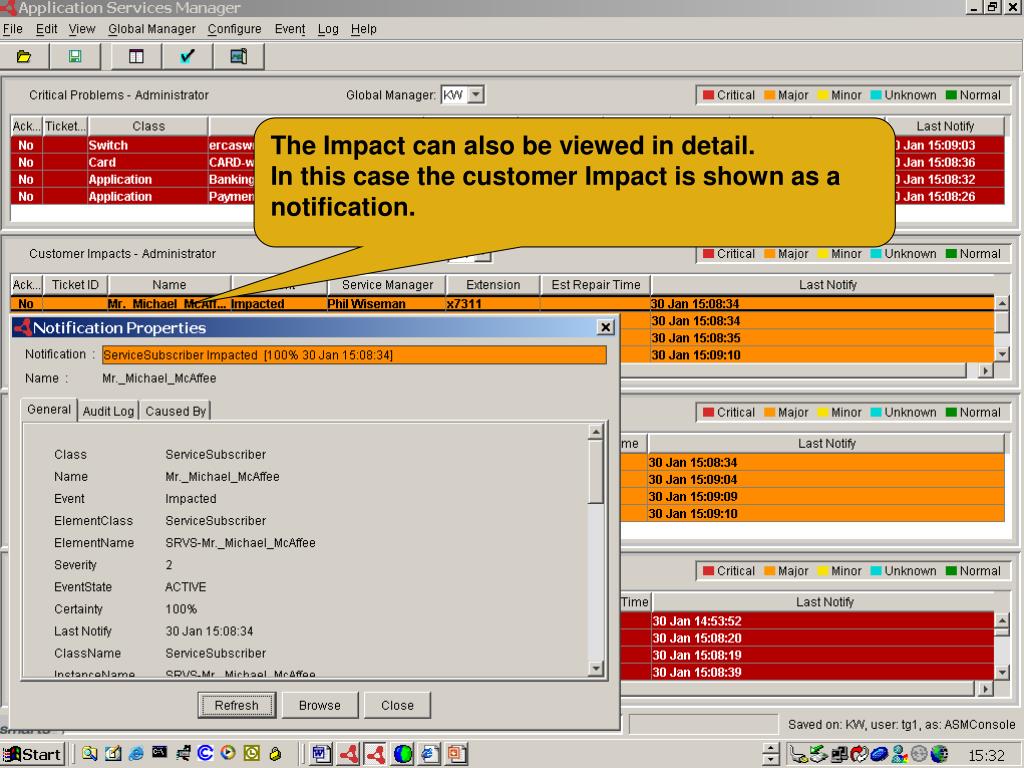Image resolution: width=1024 pixels, height=768 pixels.
Task: Switch to the globe taskbar application
Action: point(403,754)
